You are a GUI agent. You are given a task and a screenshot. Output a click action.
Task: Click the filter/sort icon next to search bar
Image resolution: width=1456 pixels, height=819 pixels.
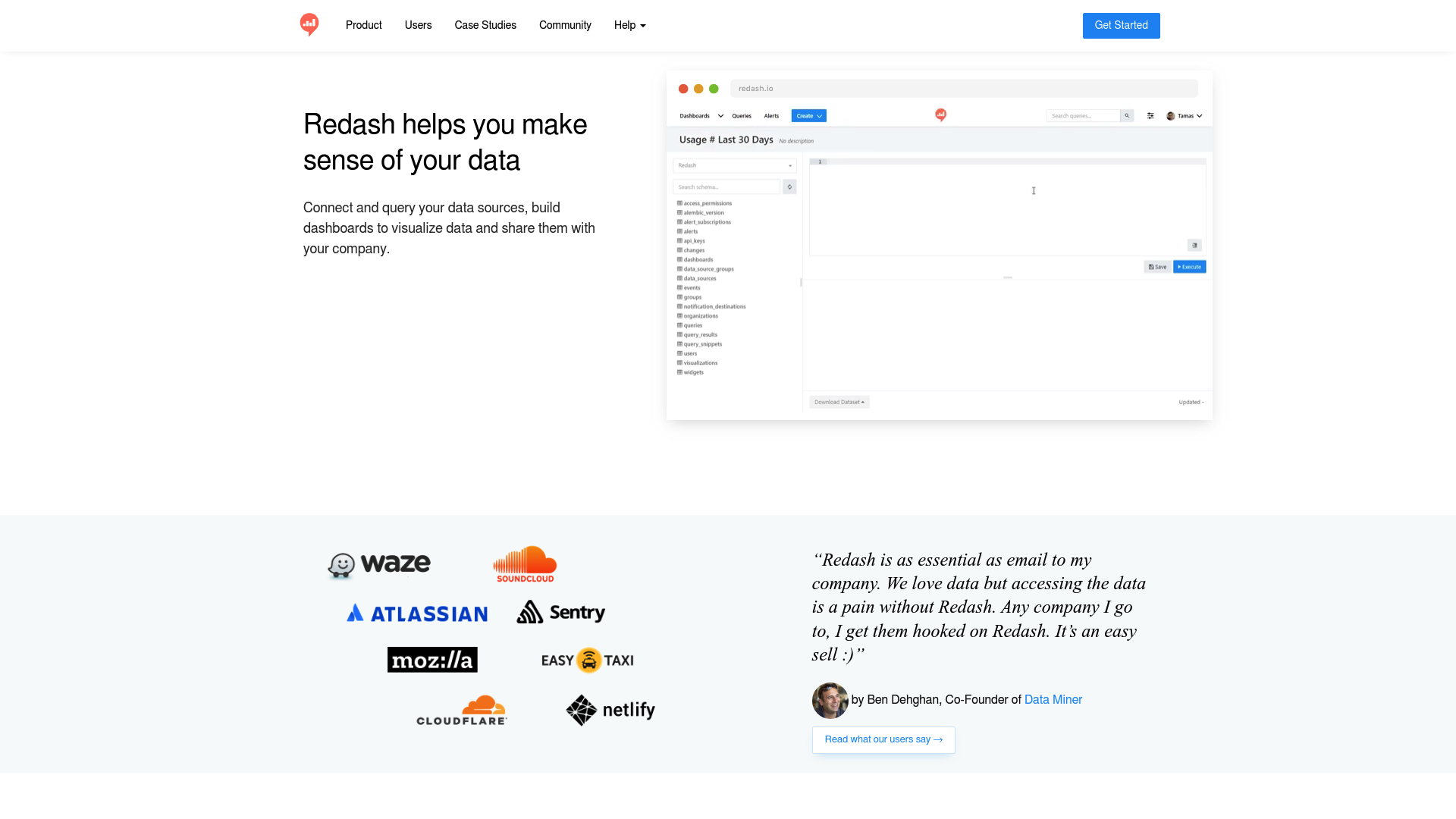pyautogui.click(x=1150, y=115)
